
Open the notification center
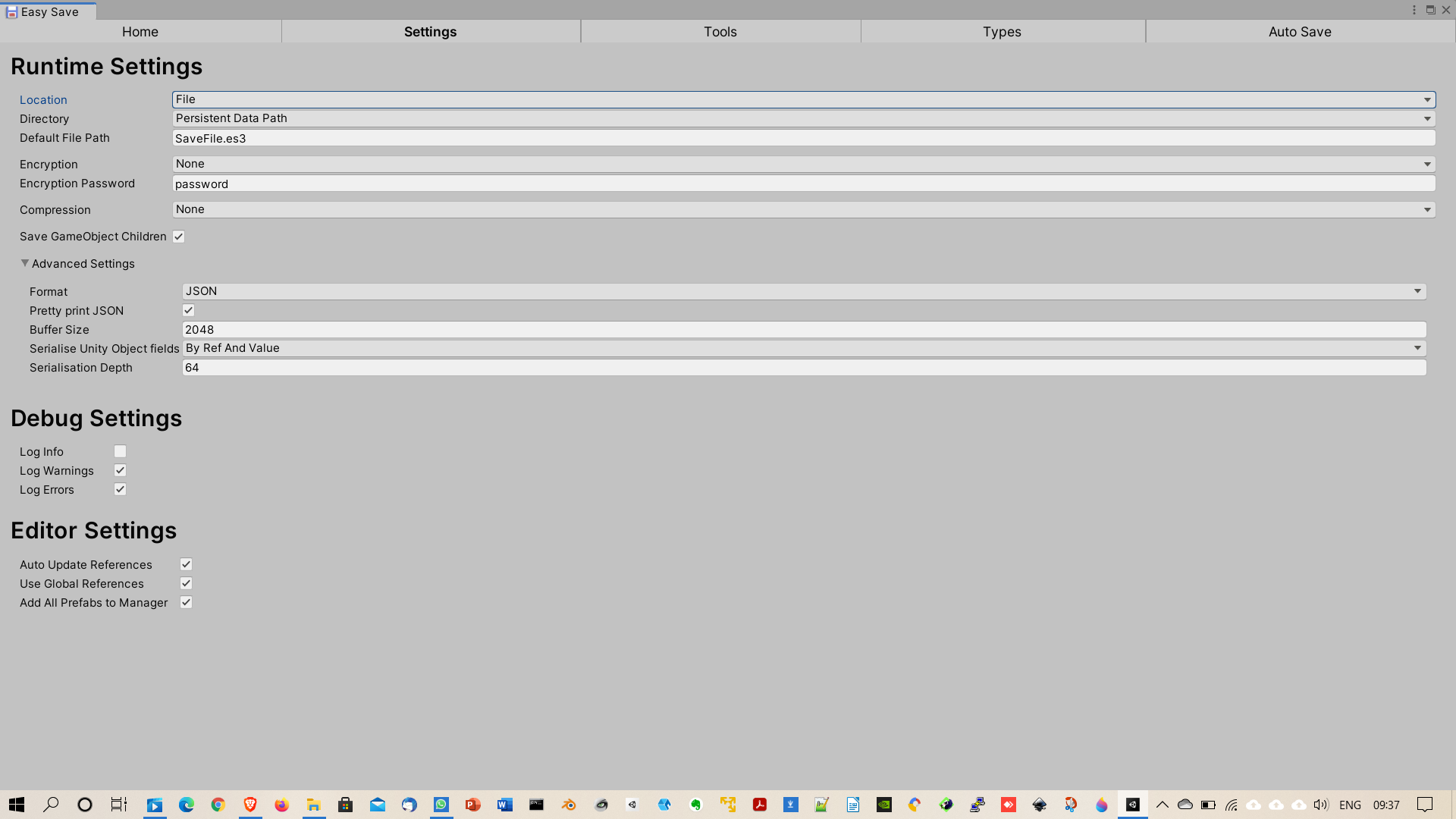click(x=1425, y=805)
